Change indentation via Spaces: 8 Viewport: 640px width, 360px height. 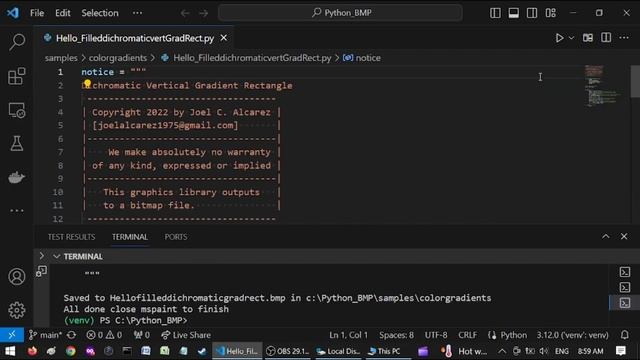[x=396, y=335]
